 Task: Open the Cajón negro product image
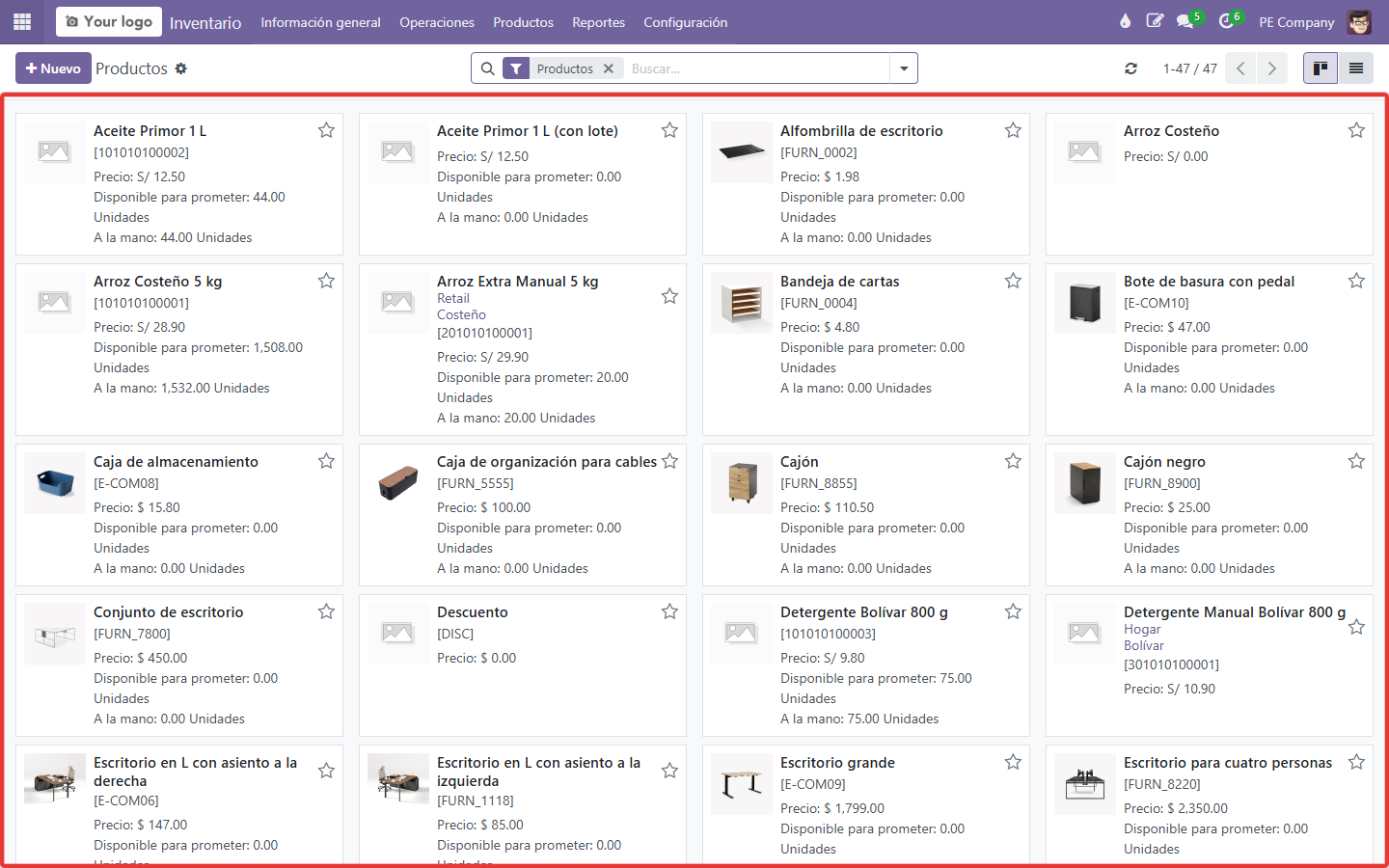pos(1085,483)
